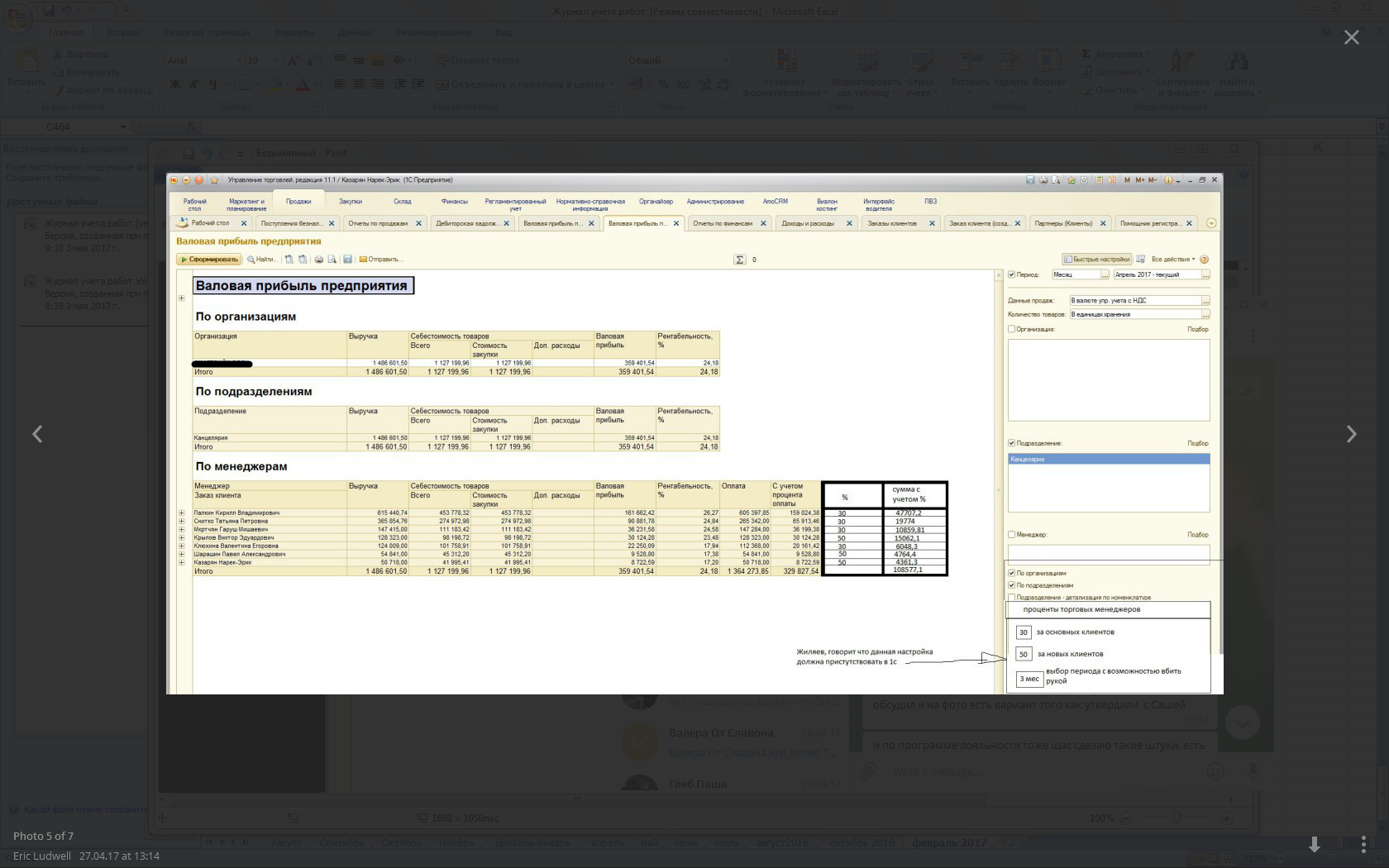Click the yellow question mark help icon

pyautogui.click(x=1204, y=260)
